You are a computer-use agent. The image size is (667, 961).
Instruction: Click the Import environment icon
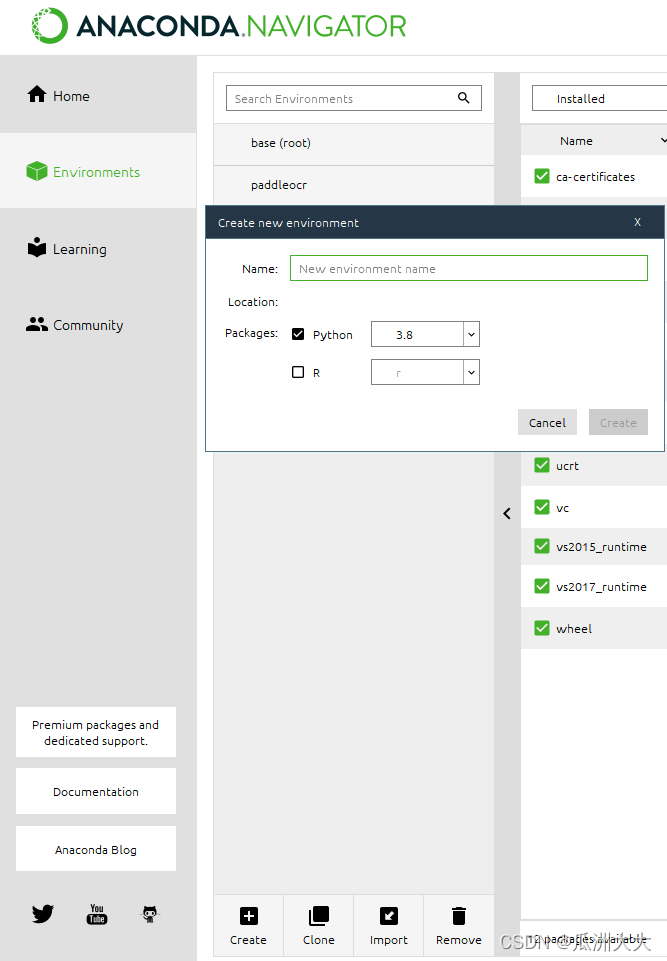[x=389, y=916]
